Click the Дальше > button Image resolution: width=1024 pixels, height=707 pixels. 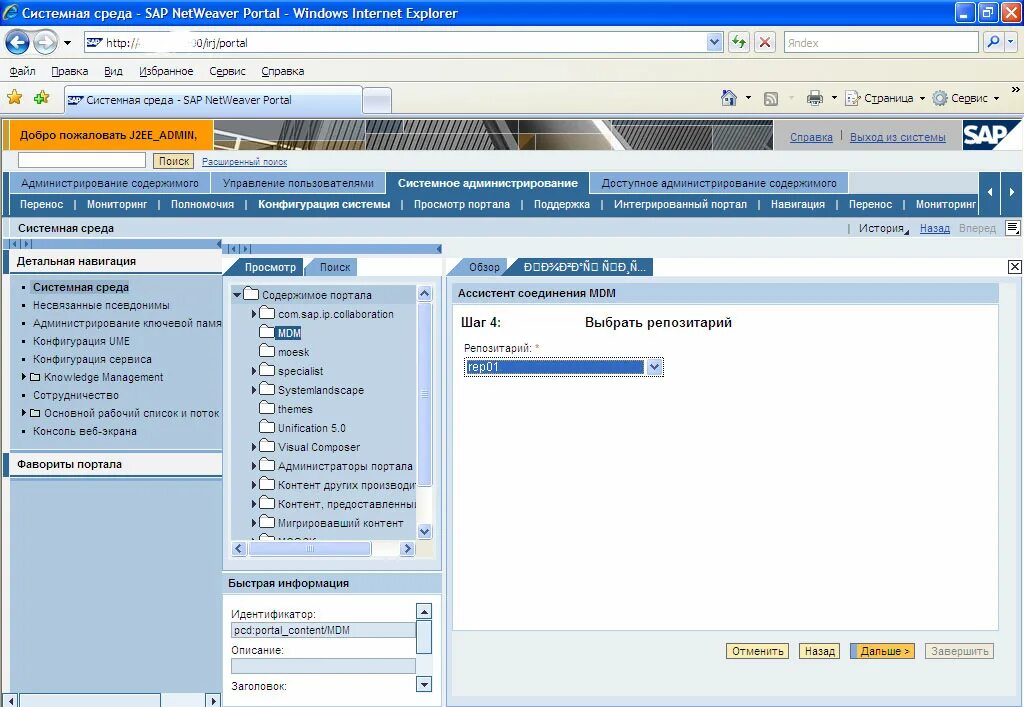point(883,651)
